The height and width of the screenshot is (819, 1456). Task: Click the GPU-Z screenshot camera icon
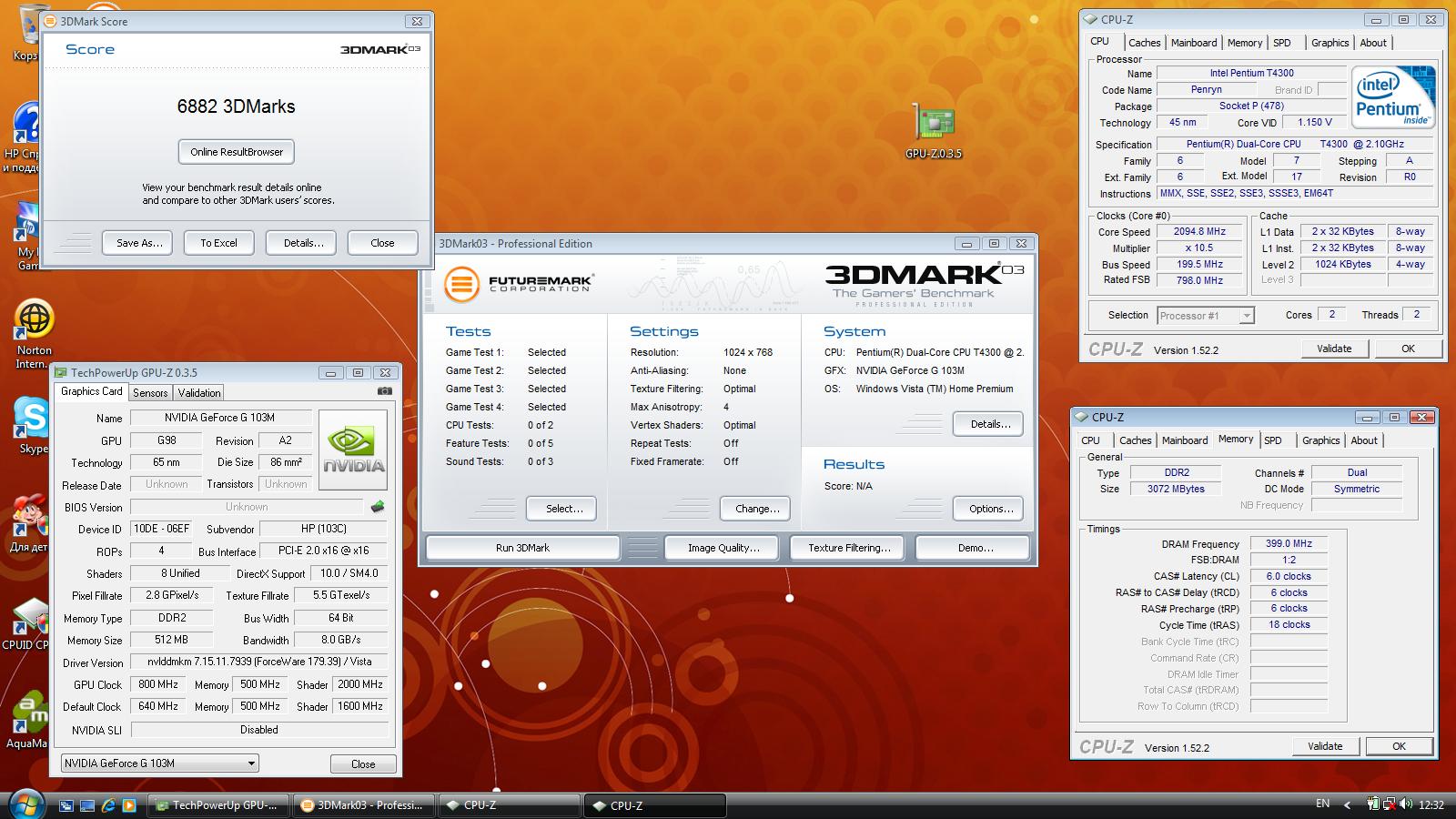pyautogui.click(x=384, y=391)
